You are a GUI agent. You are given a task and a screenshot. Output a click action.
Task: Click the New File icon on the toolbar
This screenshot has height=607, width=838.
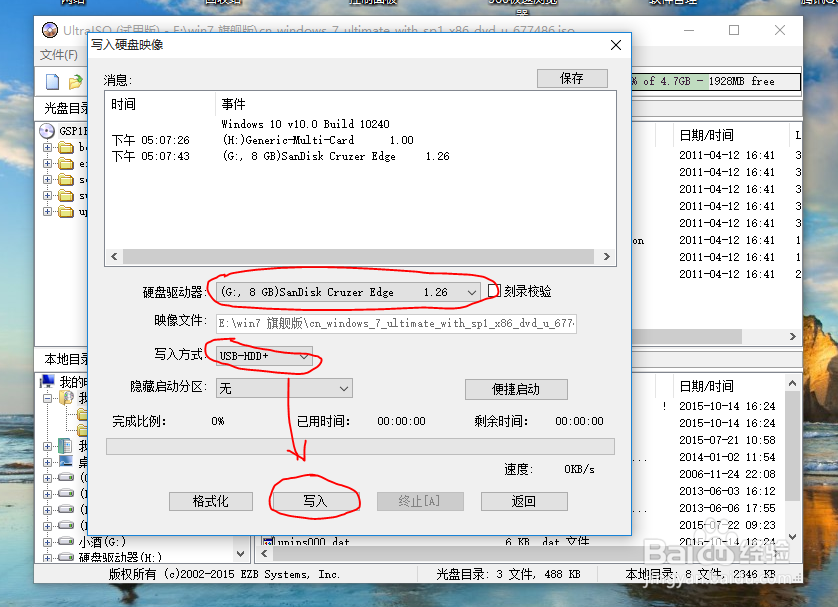pos(52,82)
